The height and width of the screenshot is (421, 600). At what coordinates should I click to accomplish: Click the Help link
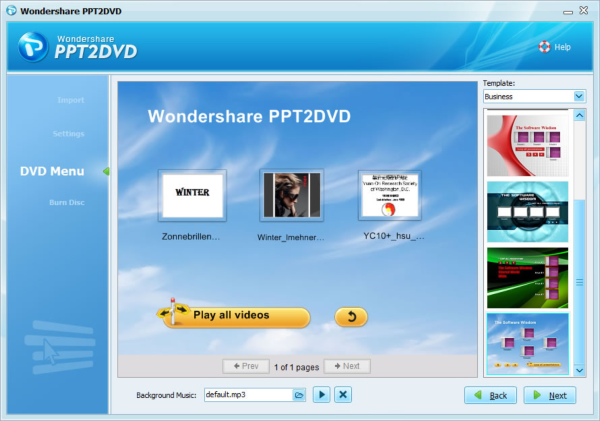pos(562,47)
